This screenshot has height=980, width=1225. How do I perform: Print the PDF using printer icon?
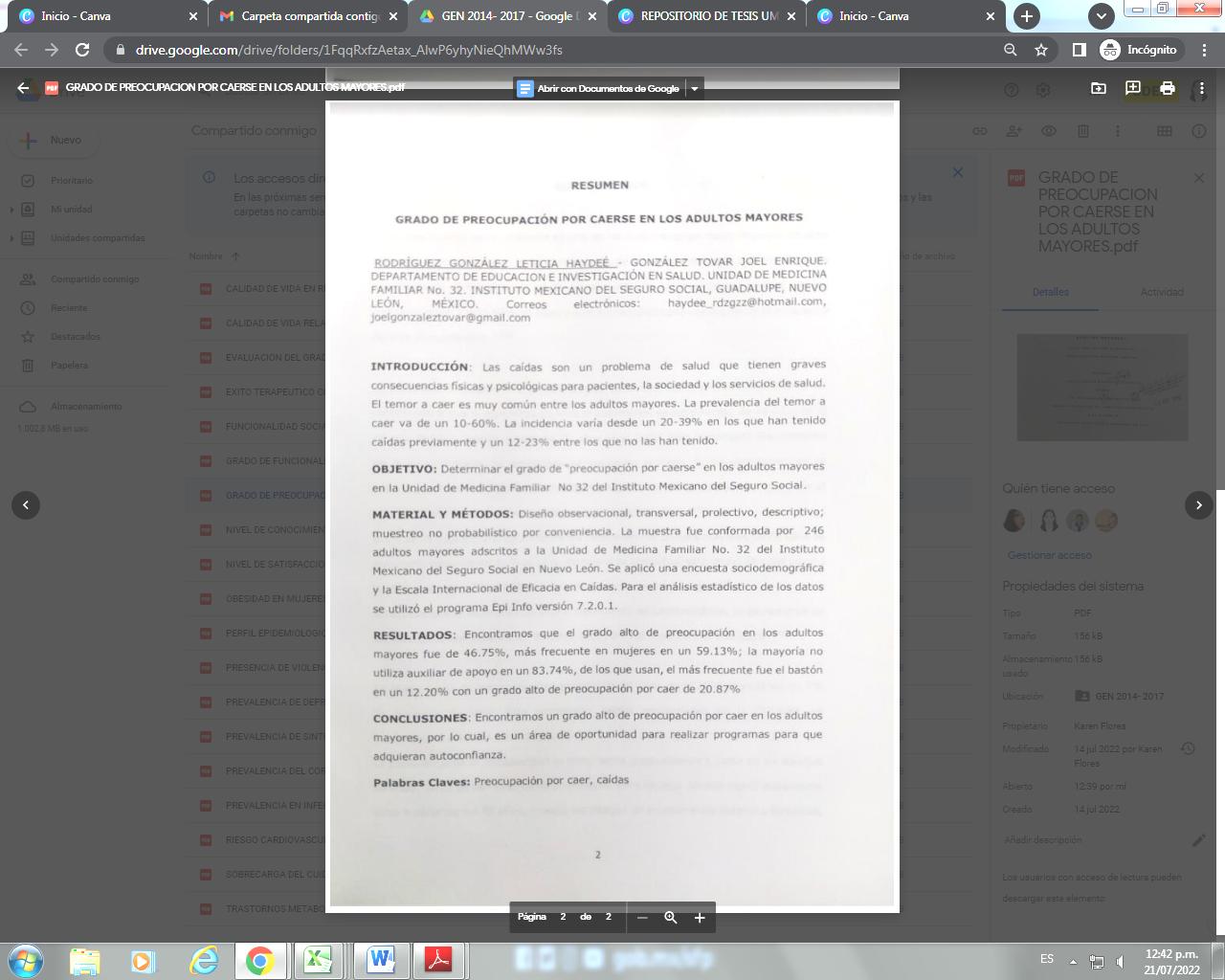tap(1167, 88)
